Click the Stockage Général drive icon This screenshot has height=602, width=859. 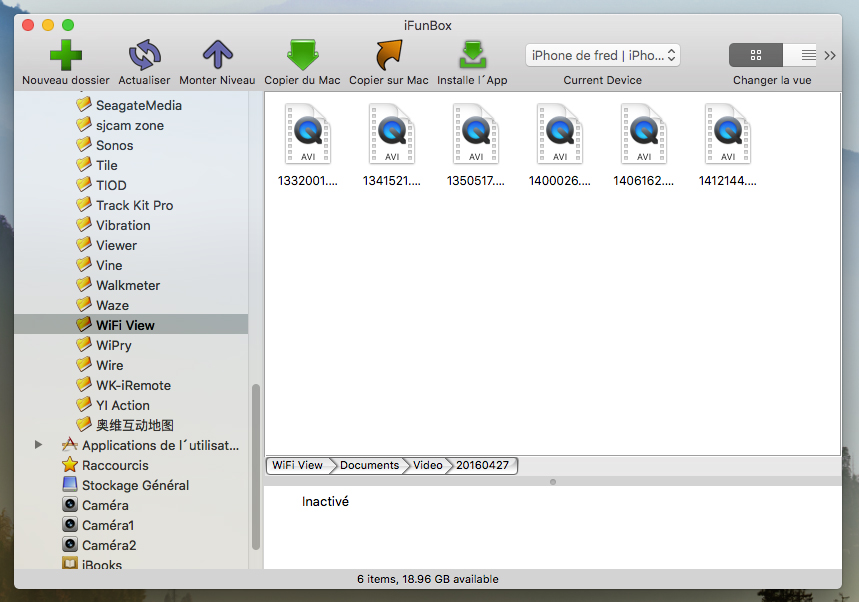pos(70,485)
